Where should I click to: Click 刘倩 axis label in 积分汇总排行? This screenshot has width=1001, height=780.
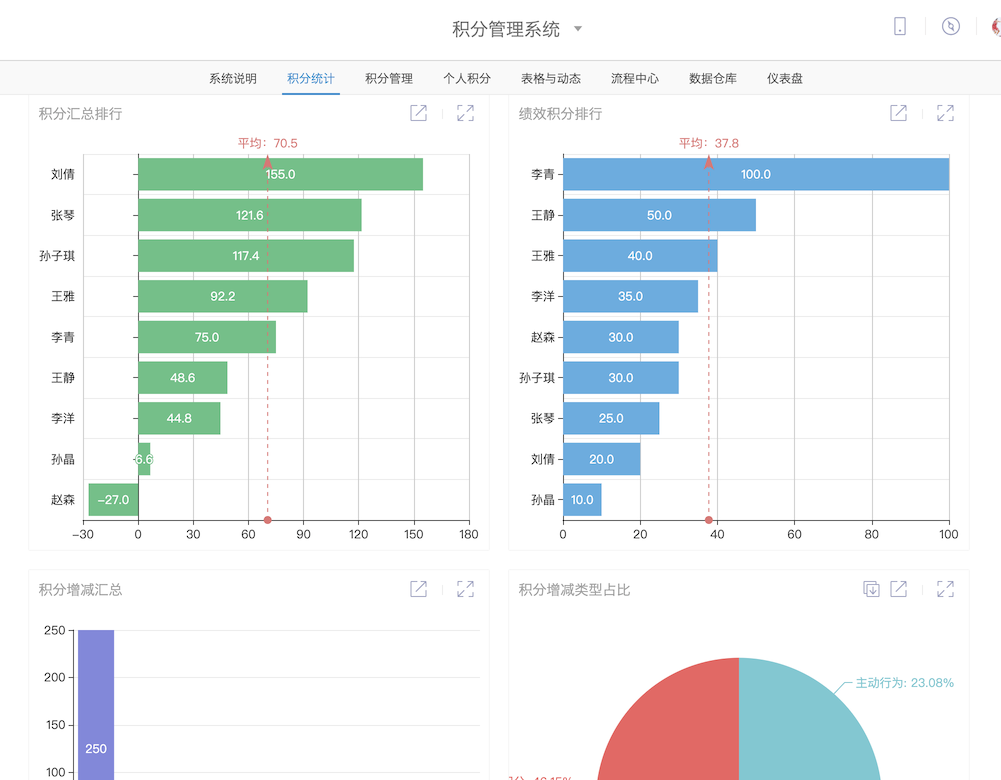[63, 174]
